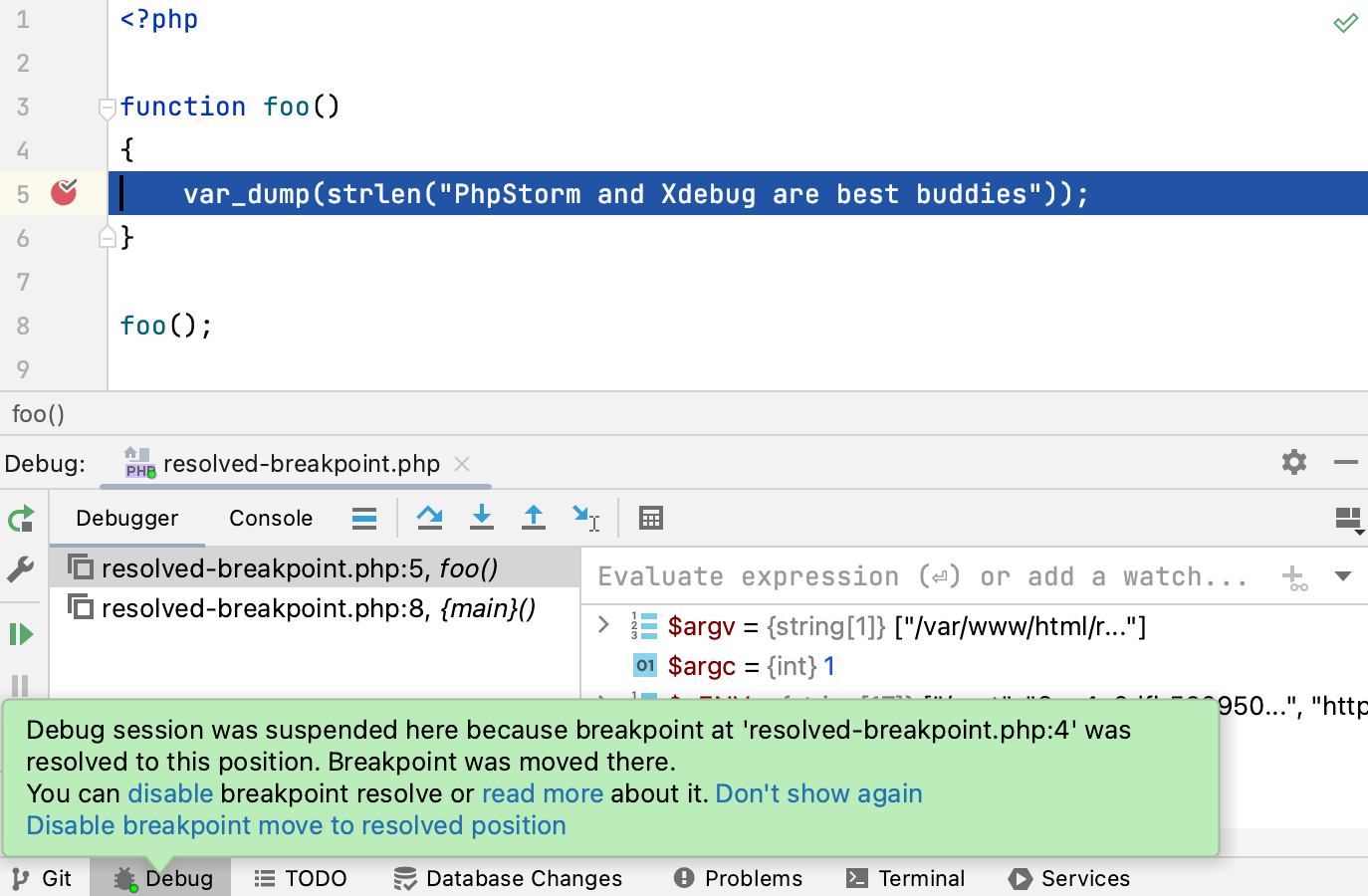1368x896 pixels.
Task: Pause the running debug session
Action: click(21, 686)
